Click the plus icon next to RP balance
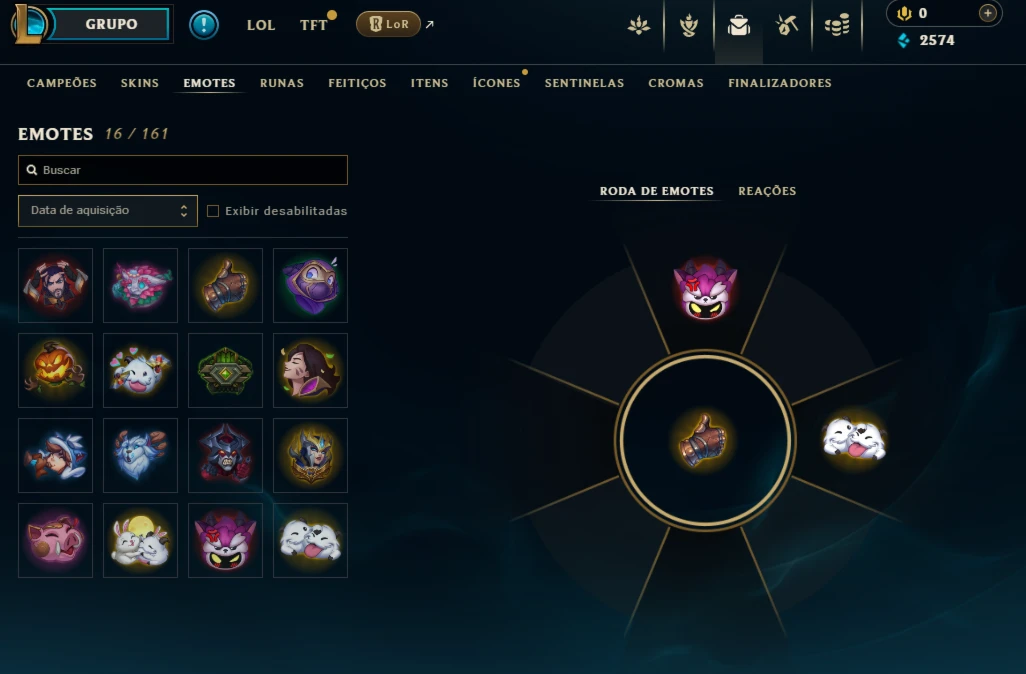 click(x=987, y=13)
